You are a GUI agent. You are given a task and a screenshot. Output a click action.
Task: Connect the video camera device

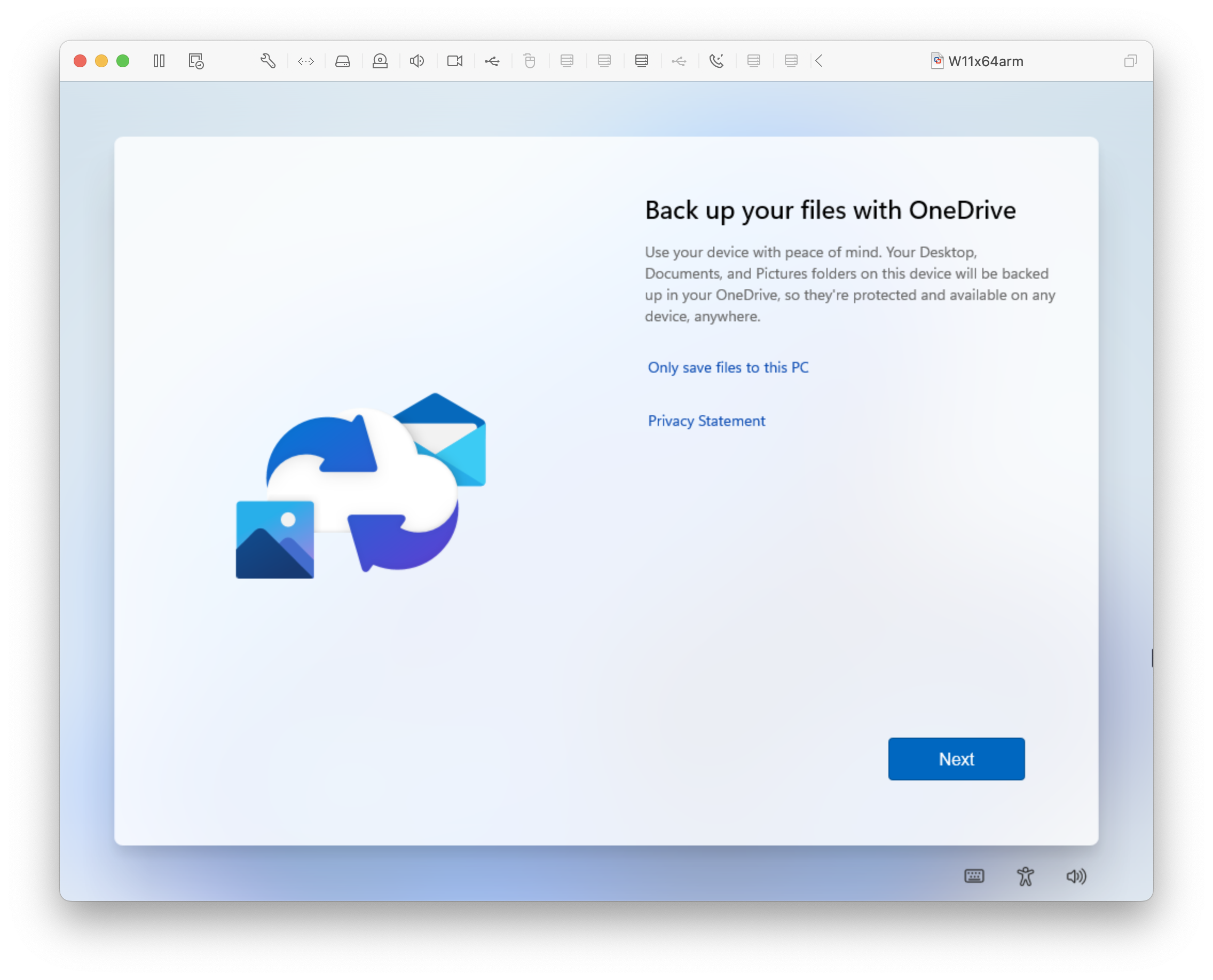455,61
